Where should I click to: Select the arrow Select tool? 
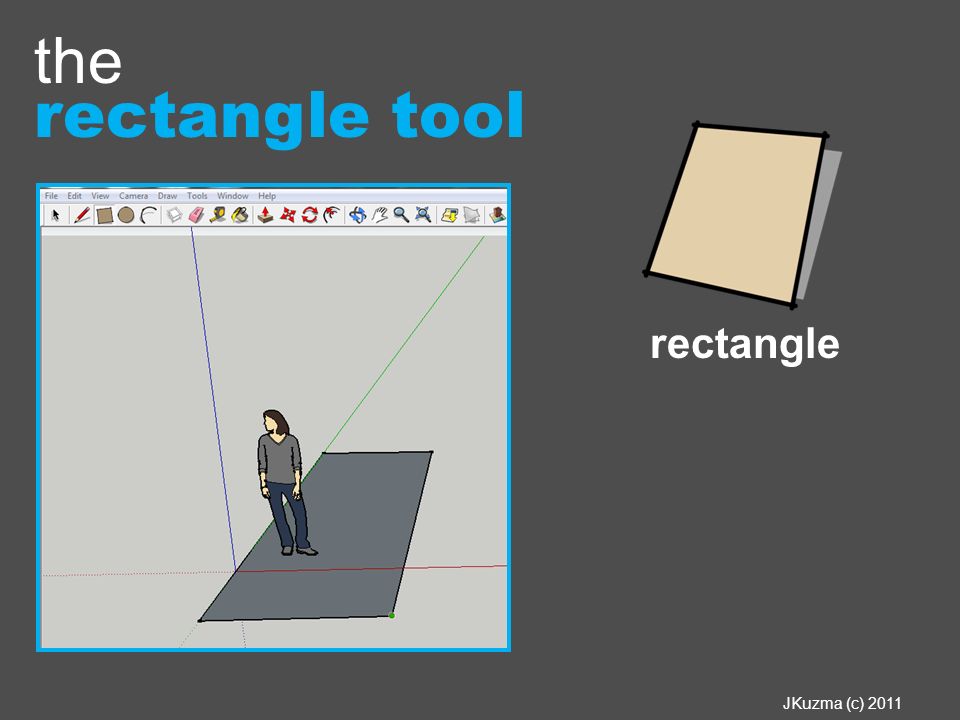56,215
